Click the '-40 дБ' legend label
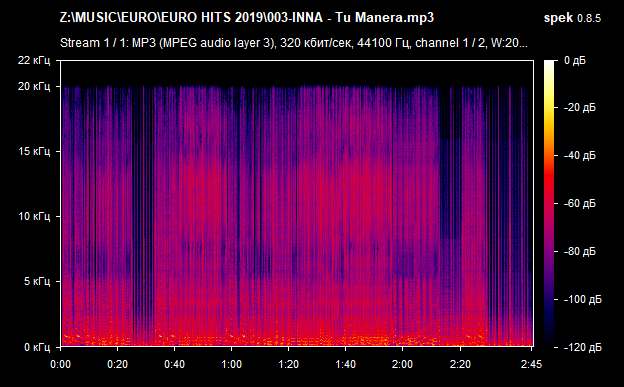This screenshot has width=624, height=387. (580, 155)
